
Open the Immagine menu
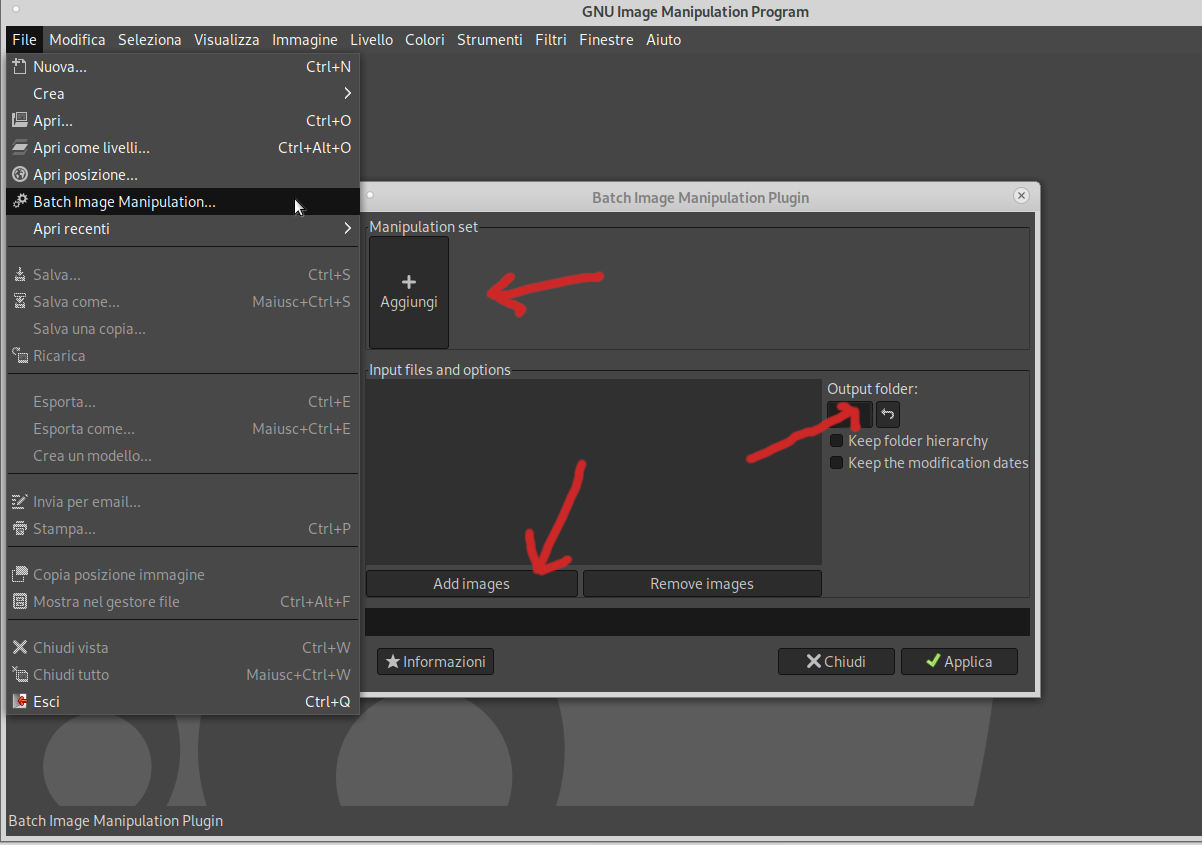[305, 40]
